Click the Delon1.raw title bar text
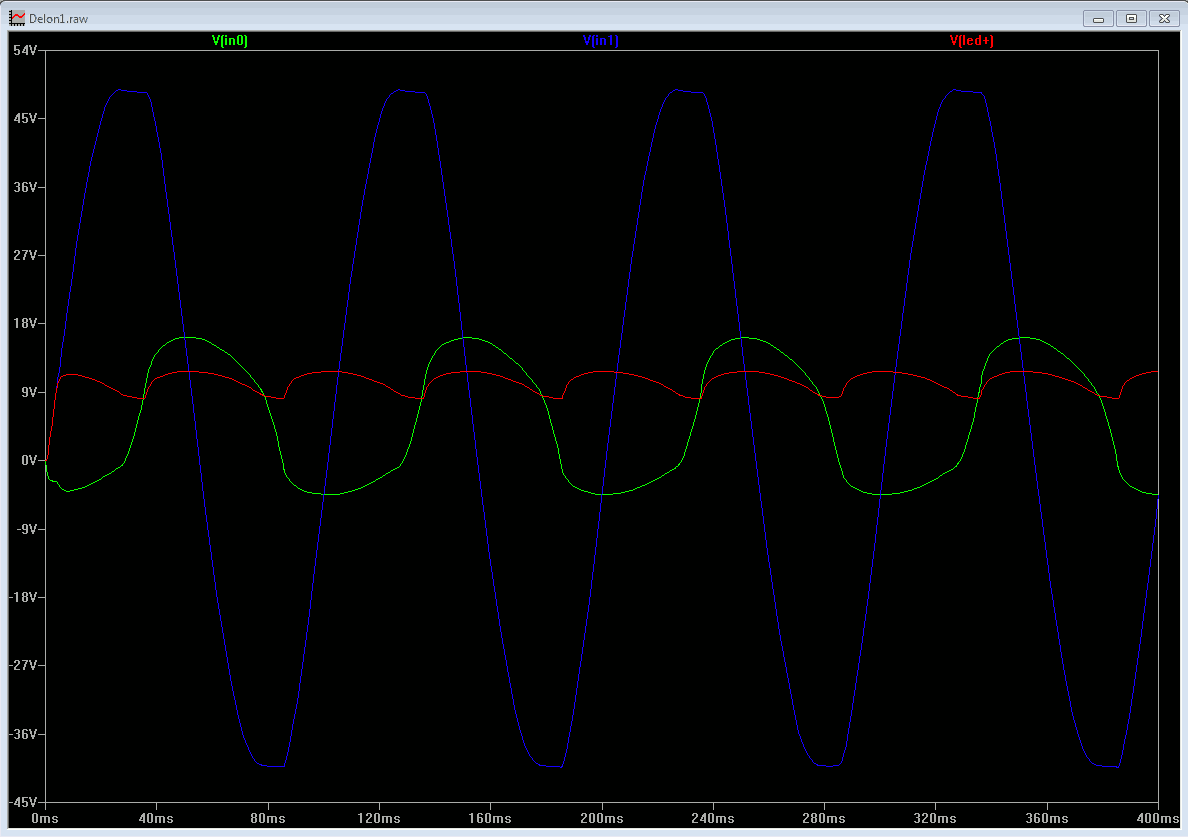 [x=59, y=19]
